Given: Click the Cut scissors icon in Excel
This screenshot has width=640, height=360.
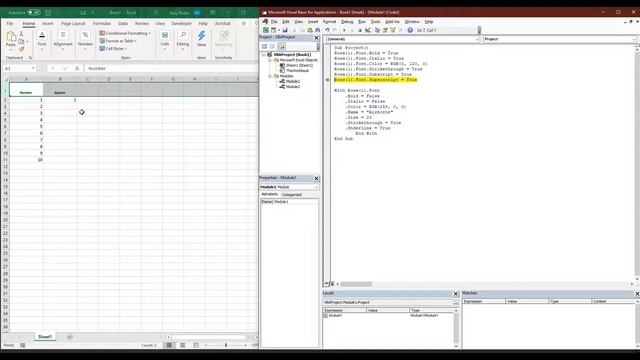Looking at the screenshot, I should [22, 34].
